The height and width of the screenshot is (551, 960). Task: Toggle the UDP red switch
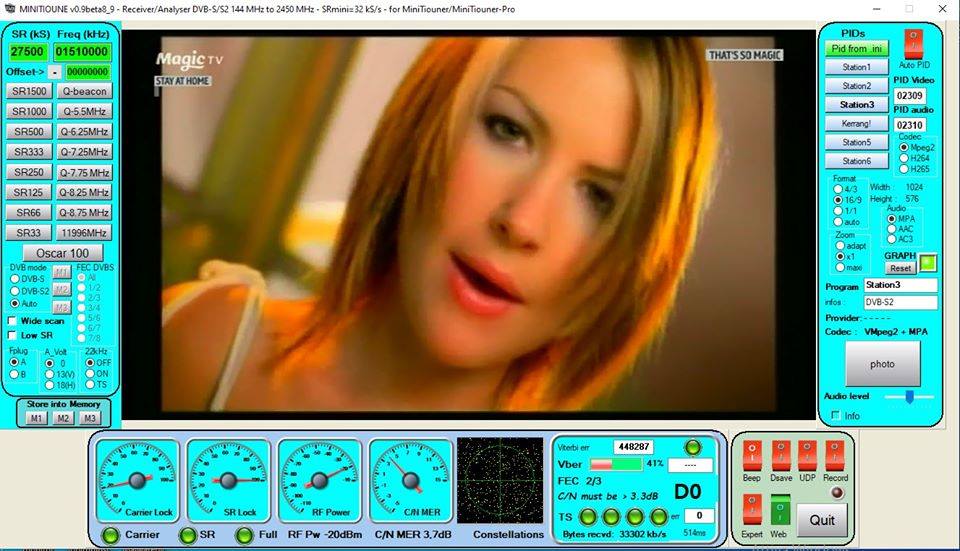click(x=807, y=455)
